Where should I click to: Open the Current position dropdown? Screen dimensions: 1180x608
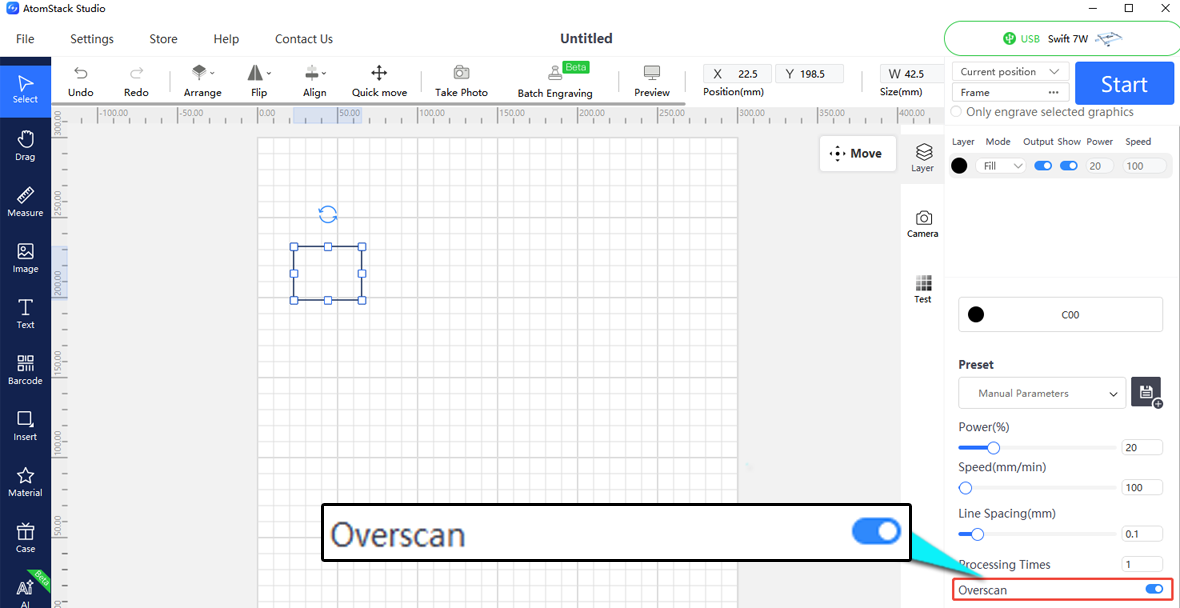point(1011,71)
